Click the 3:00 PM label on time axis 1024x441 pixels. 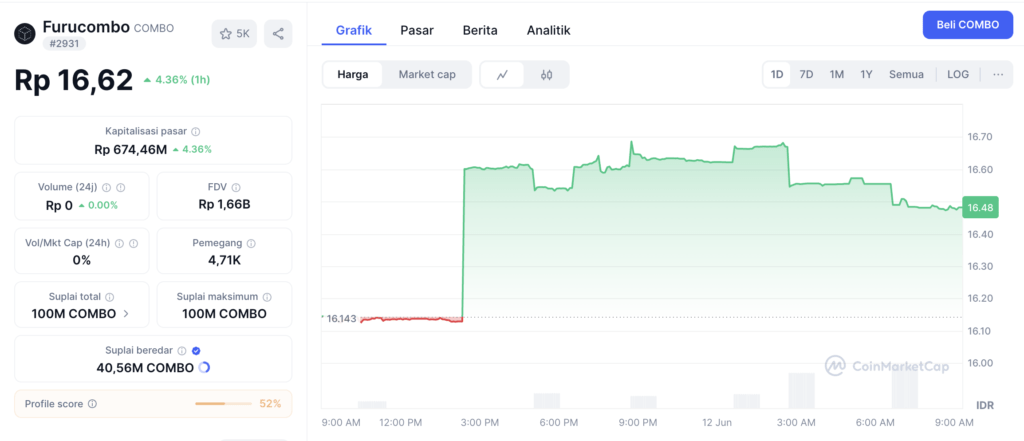480,423
